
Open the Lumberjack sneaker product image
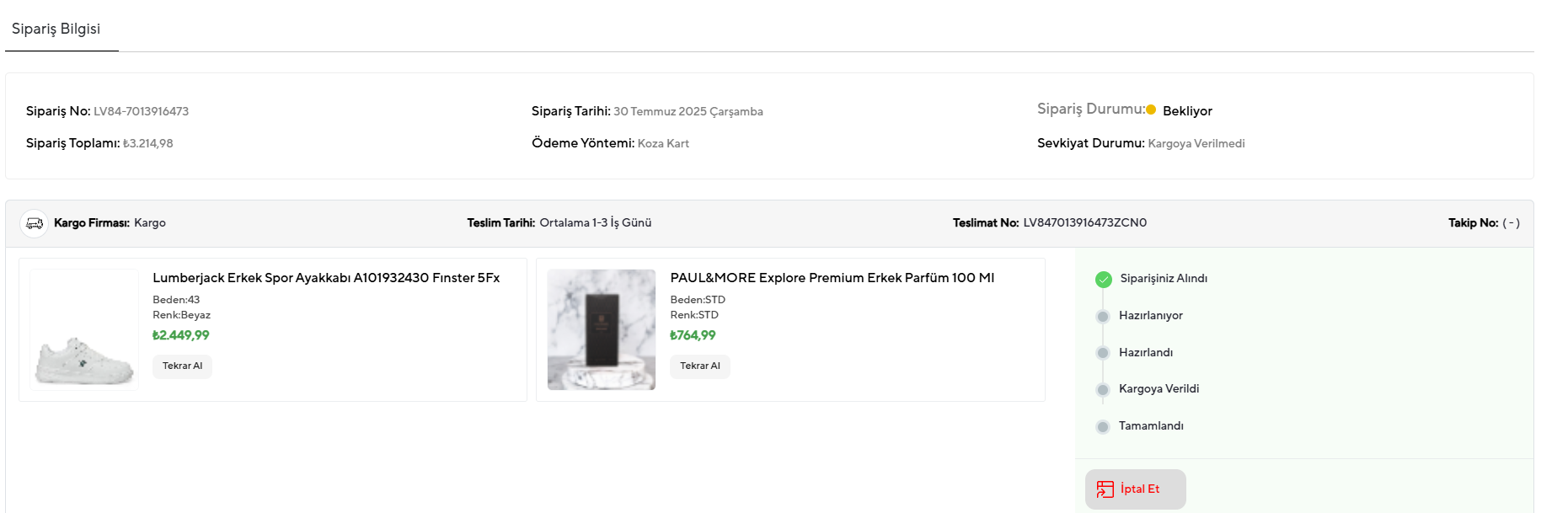[84, 329]
